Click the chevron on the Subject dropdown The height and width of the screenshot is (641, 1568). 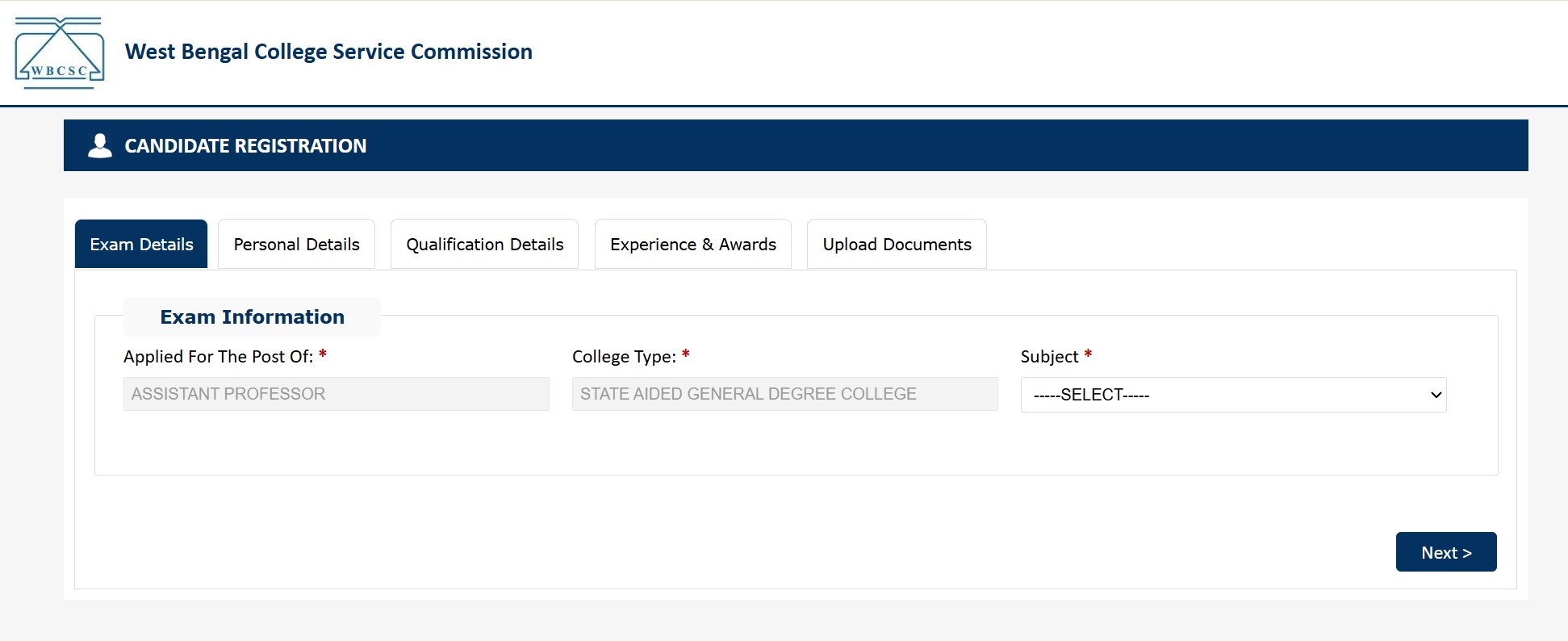1434,395
